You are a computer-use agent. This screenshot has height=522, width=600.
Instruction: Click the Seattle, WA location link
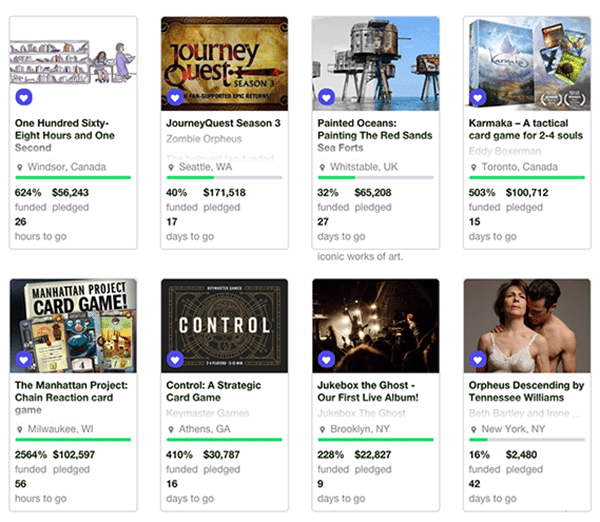(x=209, y=166)
